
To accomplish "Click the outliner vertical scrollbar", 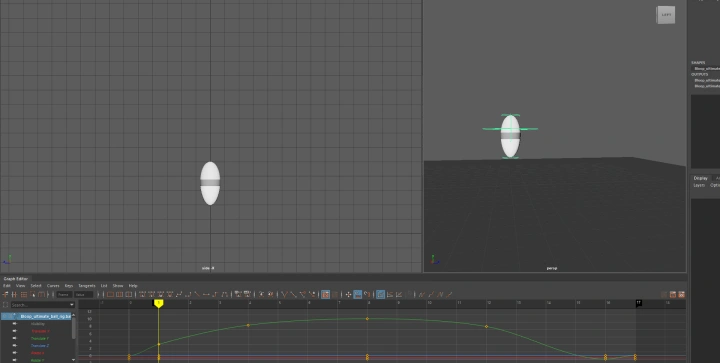I will click(73, 329).
